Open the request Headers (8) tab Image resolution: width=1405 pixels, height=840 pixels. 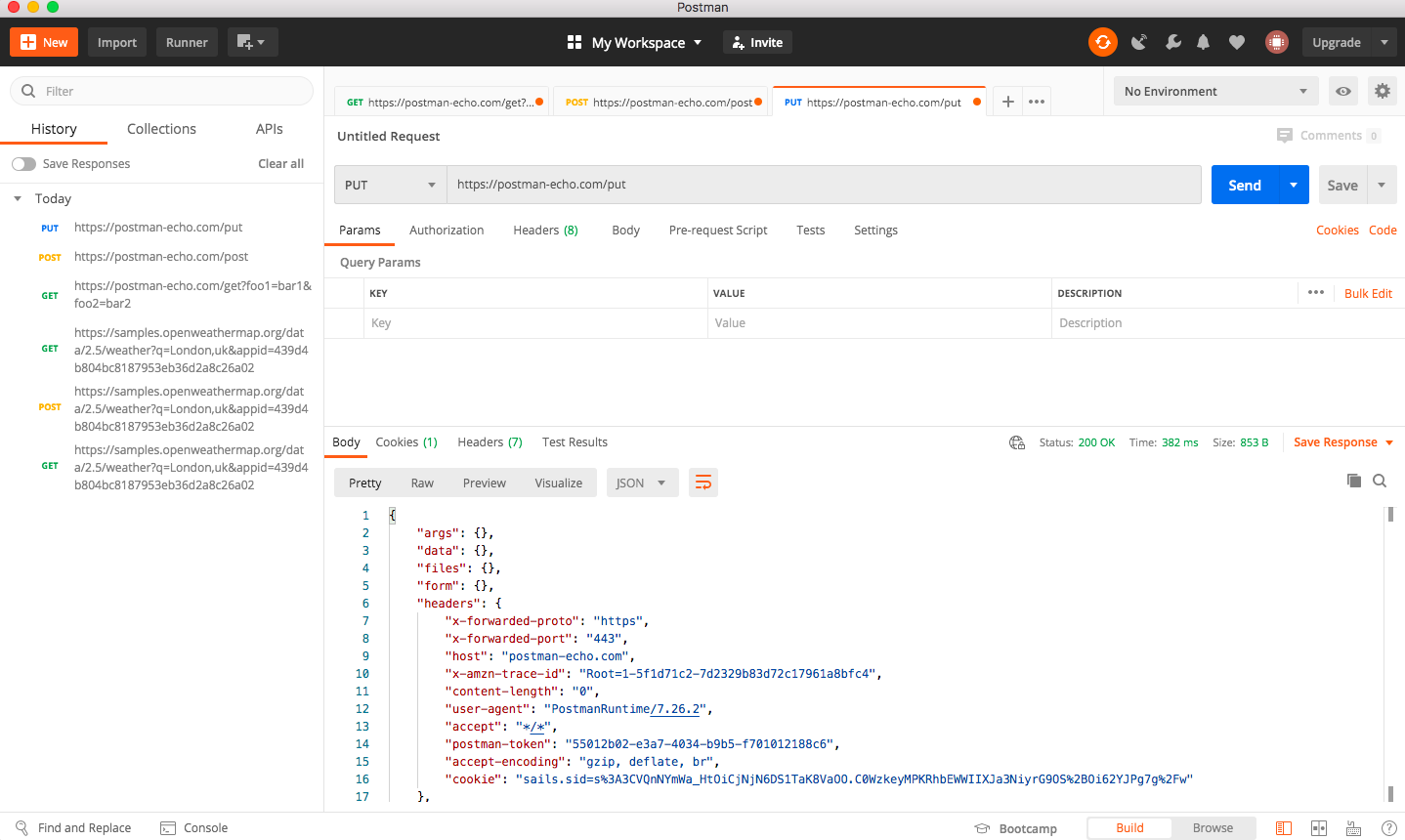point(545,231)
